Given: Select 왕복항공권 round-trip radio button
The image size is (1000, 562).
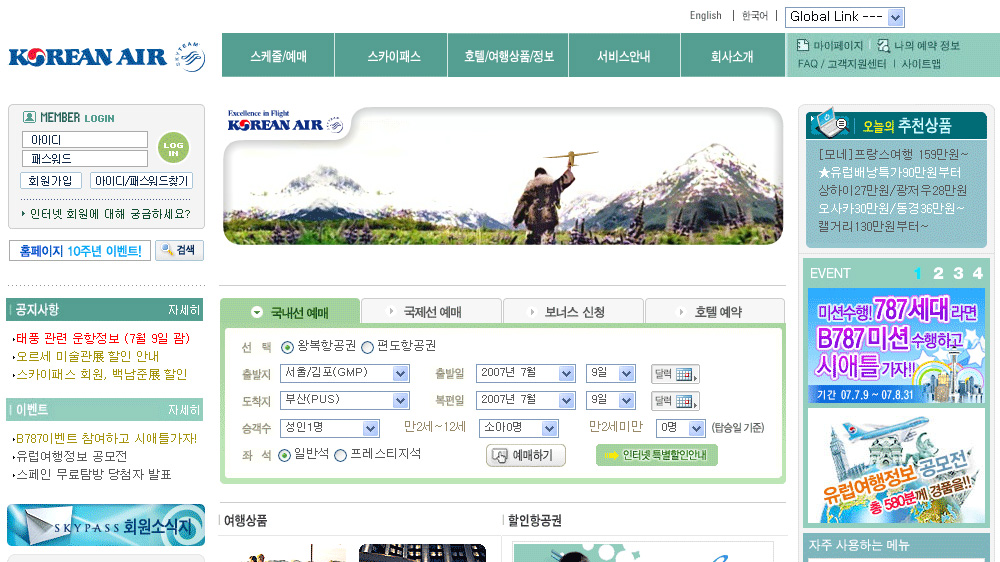Looking at the screenshot, I should coord(287,347).
